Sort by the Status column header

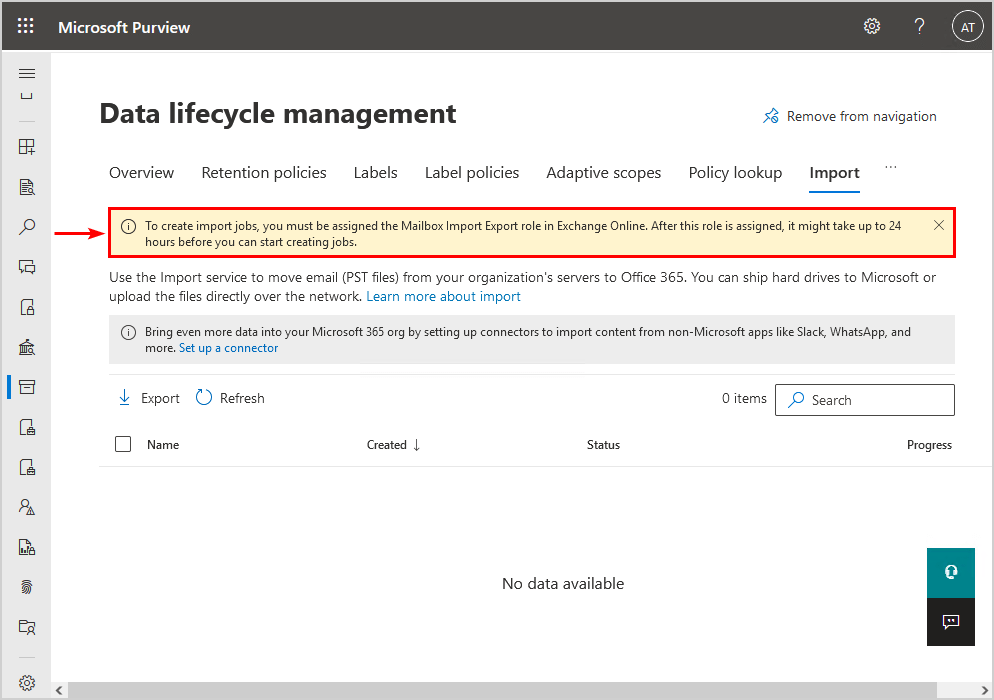coord(603,445)
